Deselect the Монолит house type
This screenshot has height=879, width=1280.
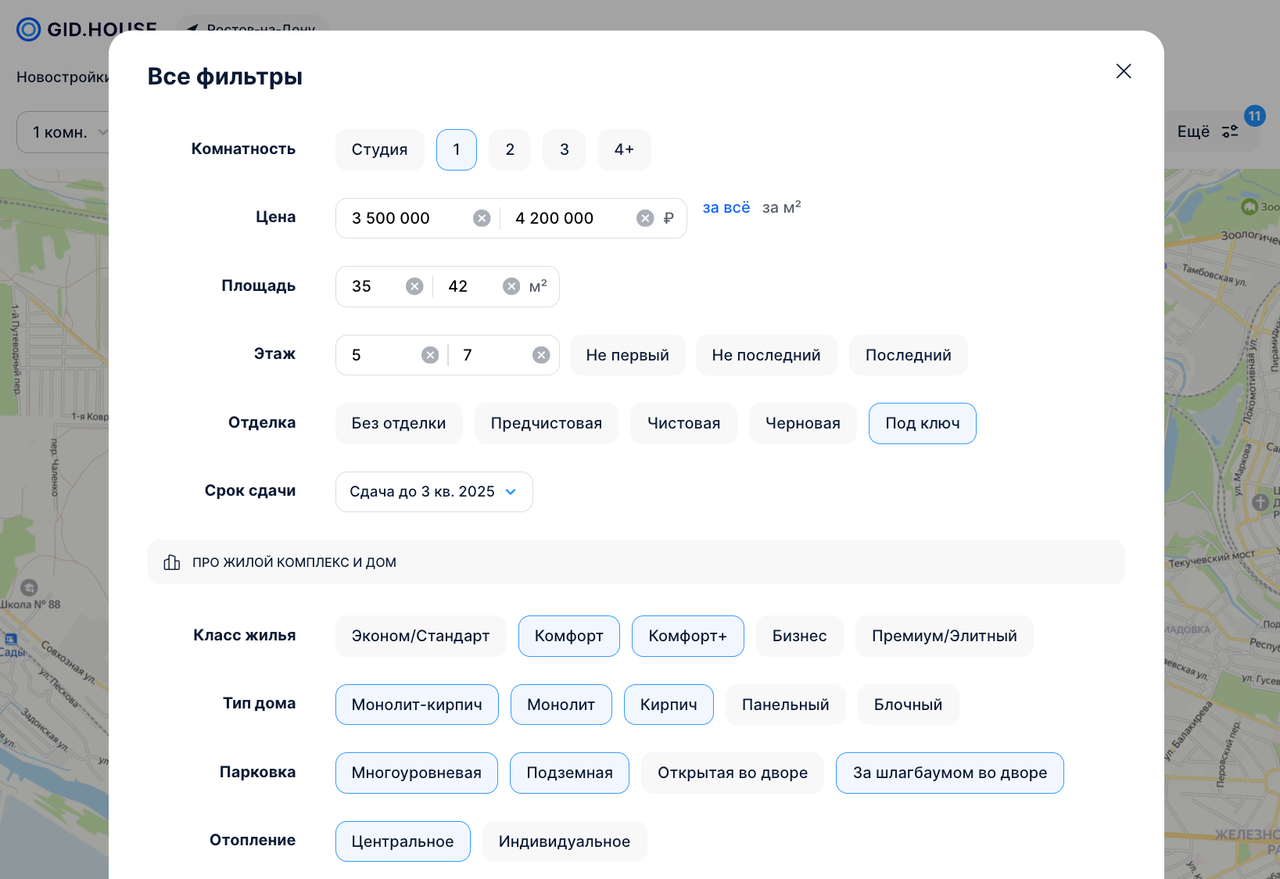(x=561, y=705)
